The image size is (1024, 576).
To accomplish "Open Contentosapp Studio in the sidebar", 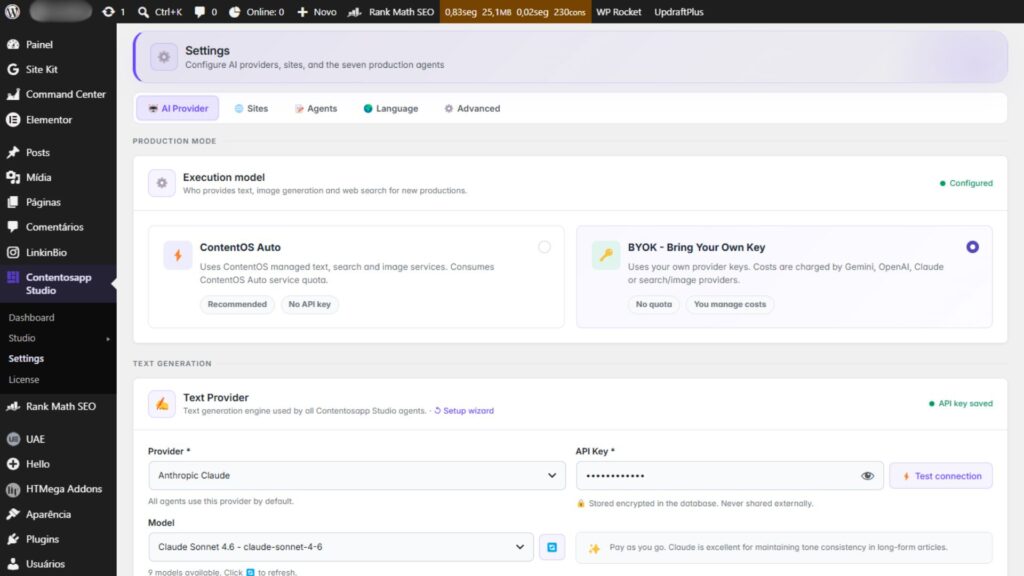I will click(58, 283).
